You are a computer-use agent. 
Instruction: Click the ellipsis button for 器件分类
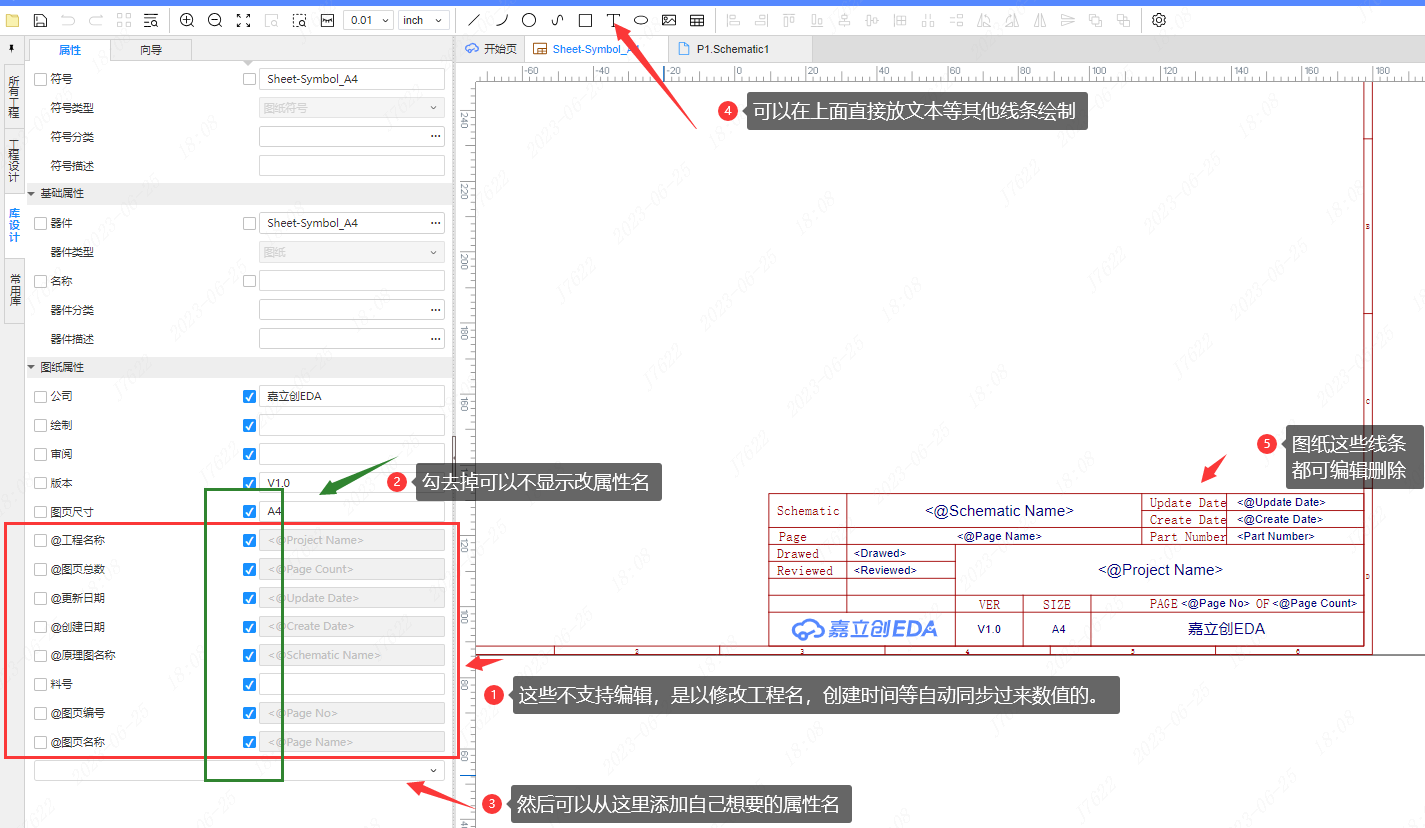[x=435, y=311]
